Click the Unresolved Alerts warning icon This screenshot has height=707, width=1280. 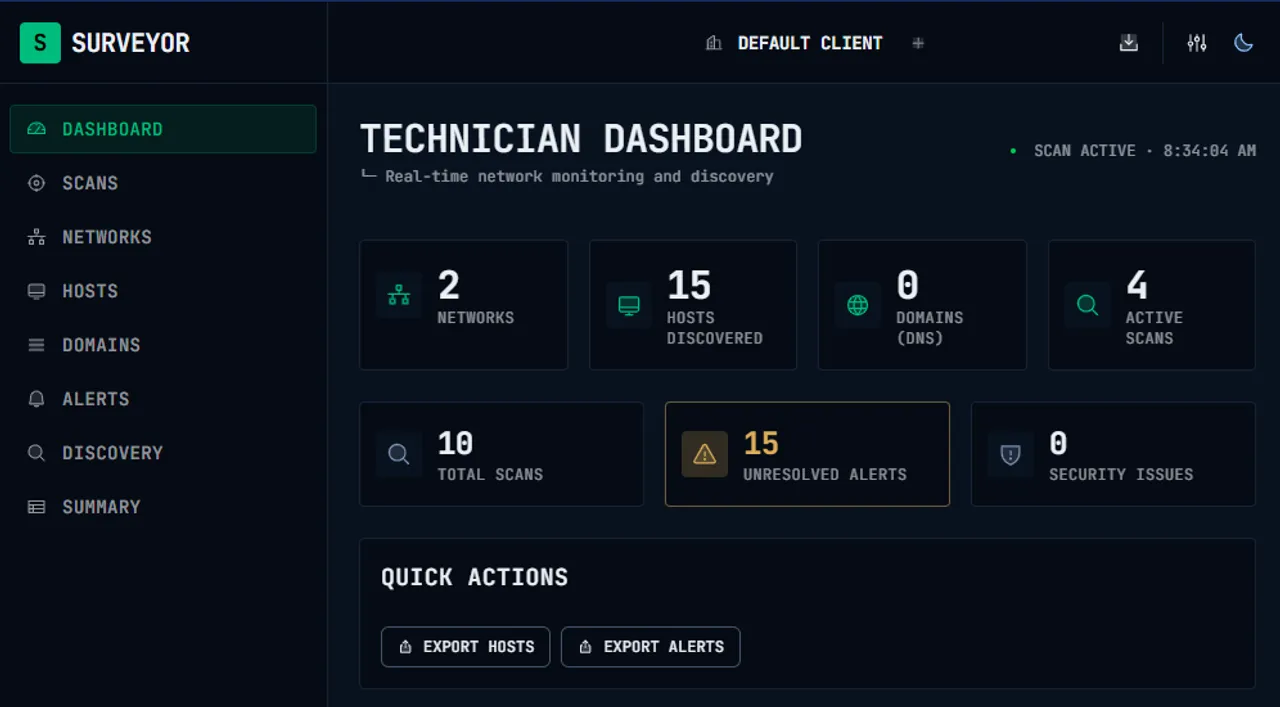[704, 455]
